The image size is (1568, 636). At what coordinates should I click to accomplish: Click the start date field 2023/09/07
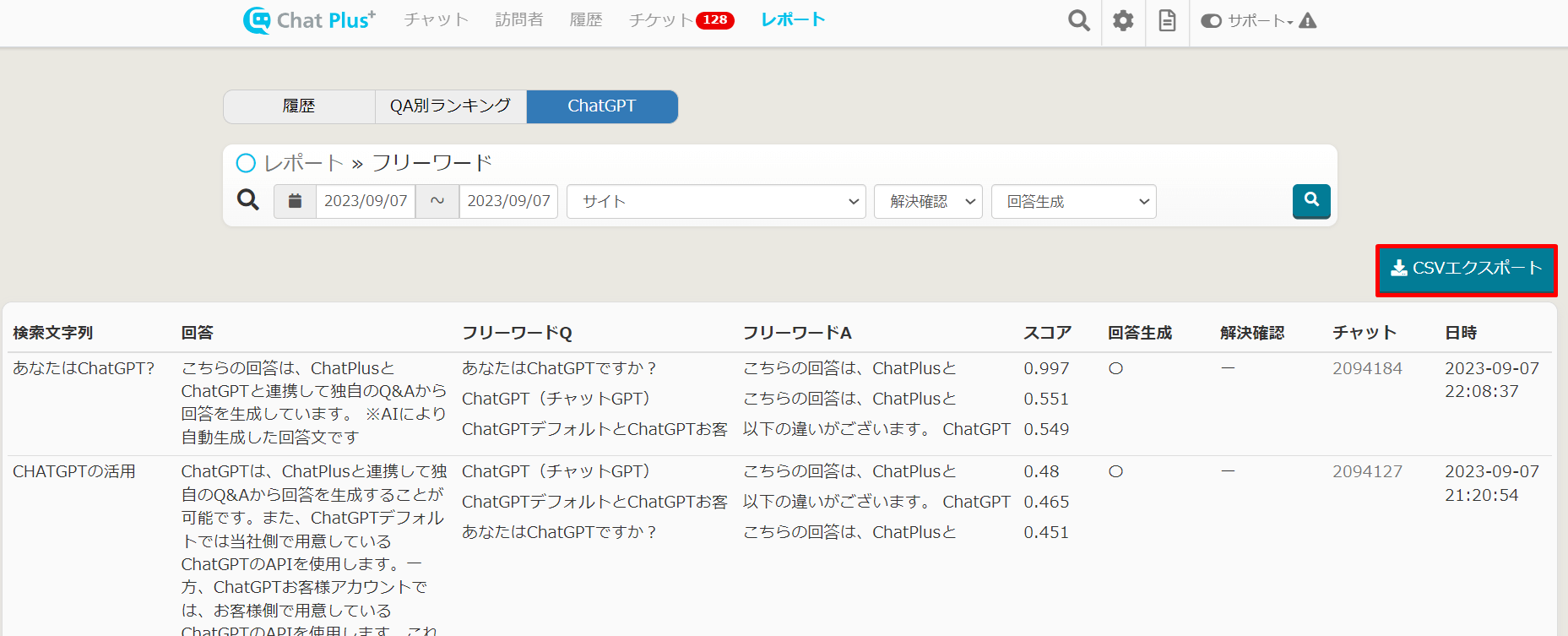tap(366, 201)
